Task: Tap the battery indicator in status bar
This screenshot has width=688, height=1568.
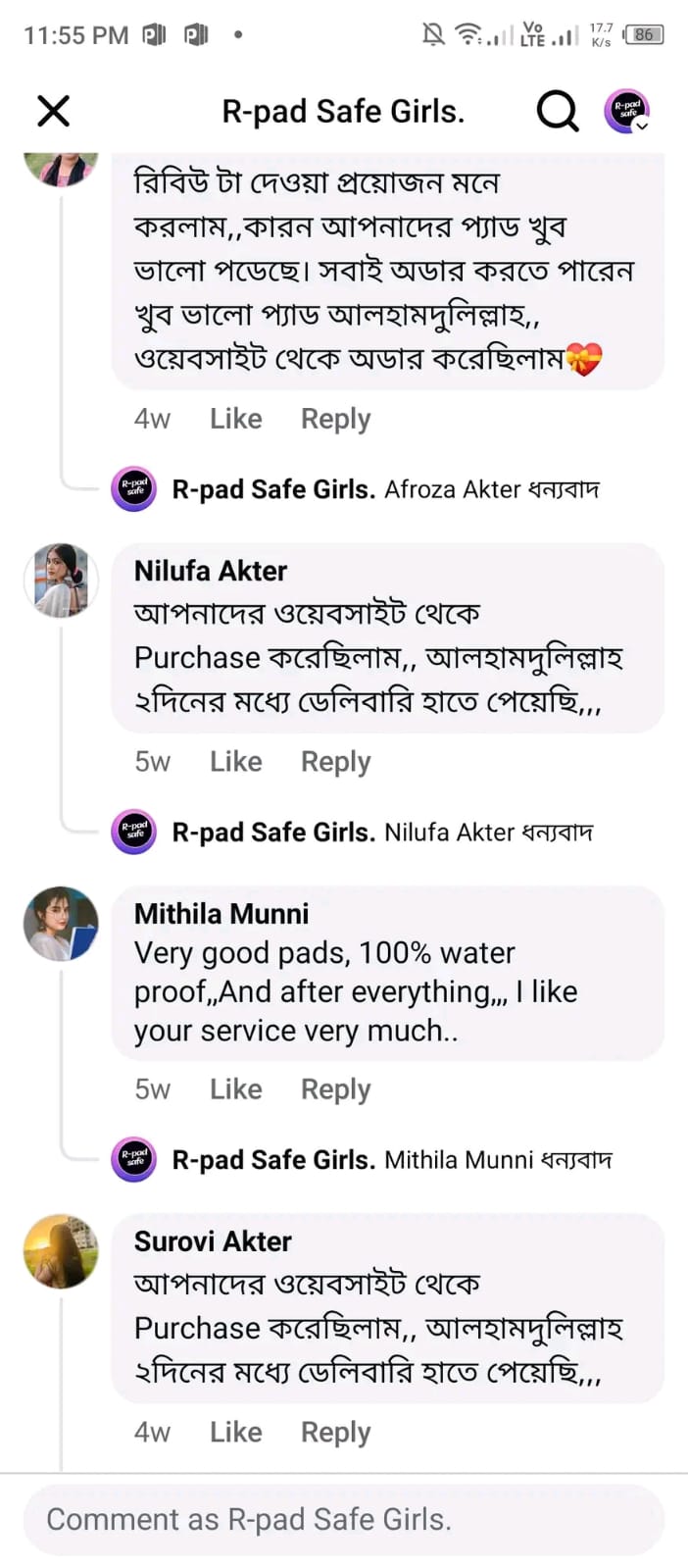Action: [x=644, y=34]
